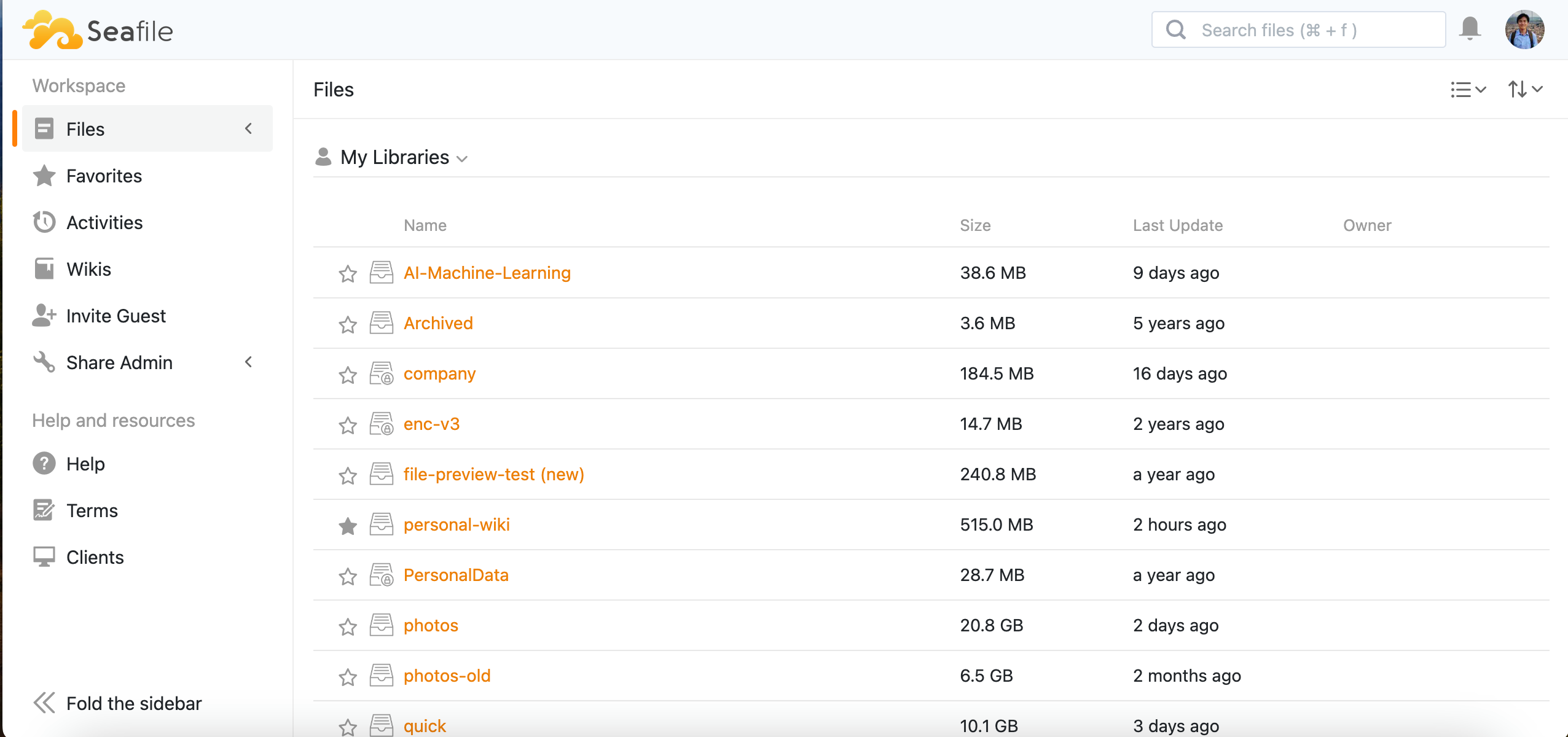Viewport: 1568px width, 737px height.
Task: Click the encrypted library icon next to company
Action: 381,373
